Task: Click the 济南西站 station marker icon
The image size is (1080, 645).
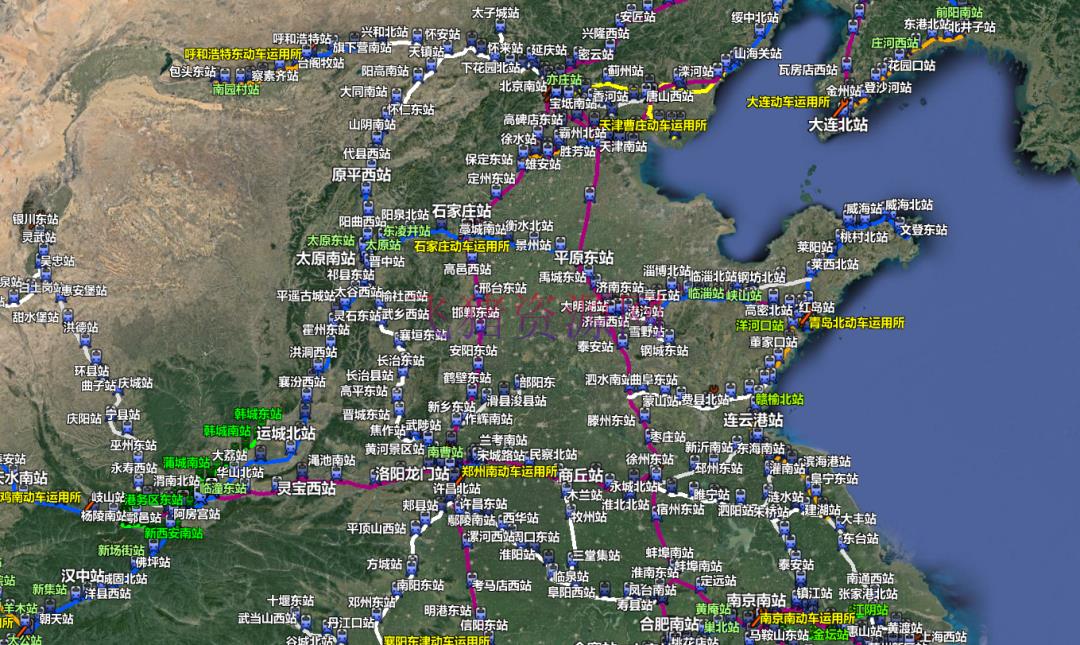Action: pyautogui.click(x=615, y=308)
